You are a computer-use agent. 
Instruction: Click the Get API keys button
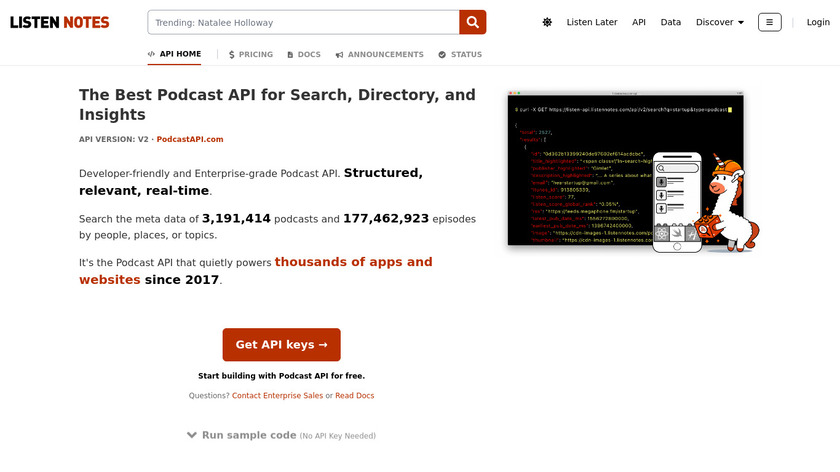(x=281, y=344)
